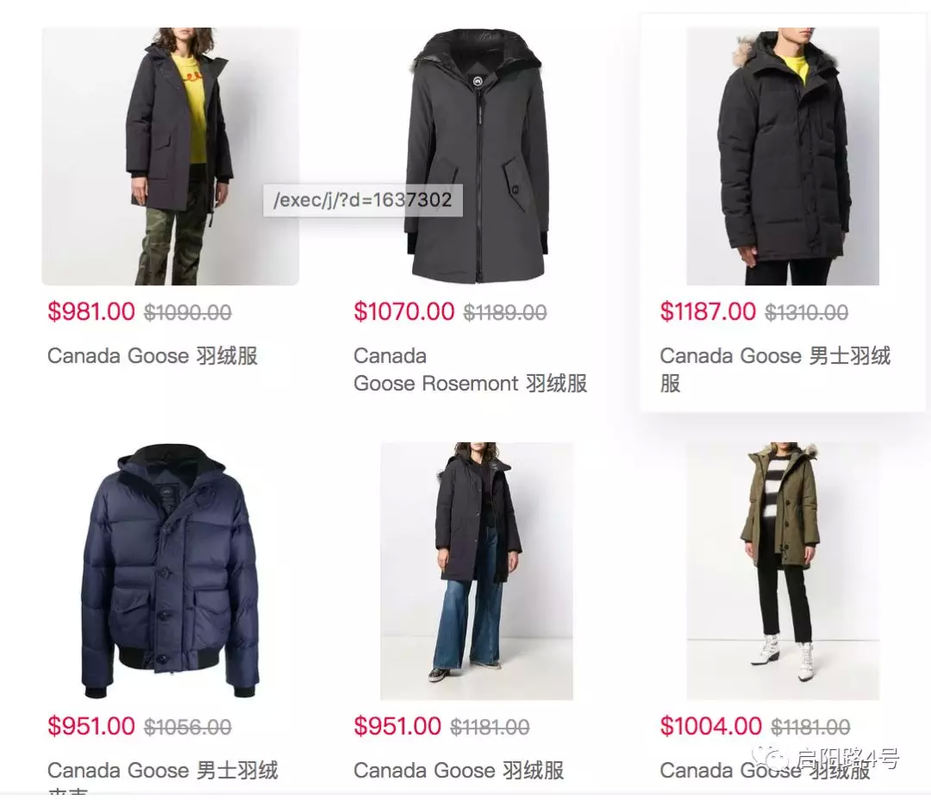Image resolution: width=931 pixels, height=800 pixels.
Task: Click the $1070.00 sale price
Action: [404, 312]
